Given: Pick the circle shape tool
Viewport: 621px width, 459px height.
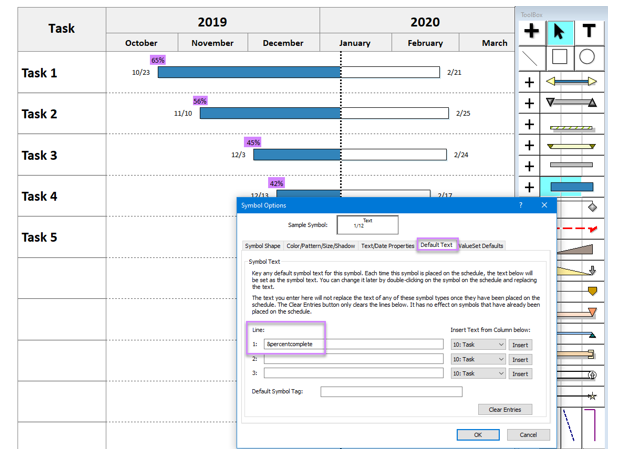Looking at the screenshot, I should 588,58.
